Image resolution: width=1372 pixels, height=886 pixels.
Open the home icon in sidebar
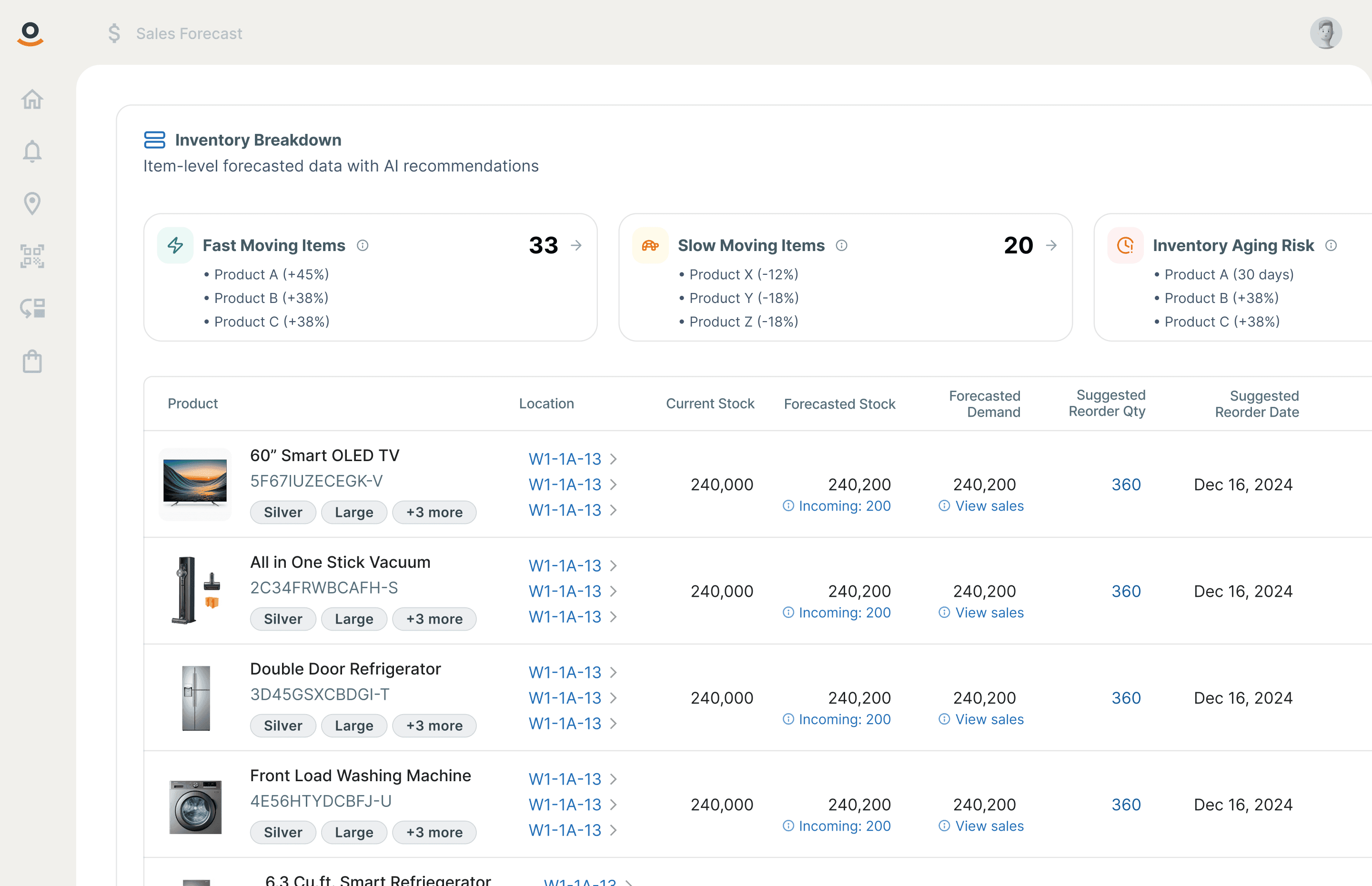tap(32, 100)
